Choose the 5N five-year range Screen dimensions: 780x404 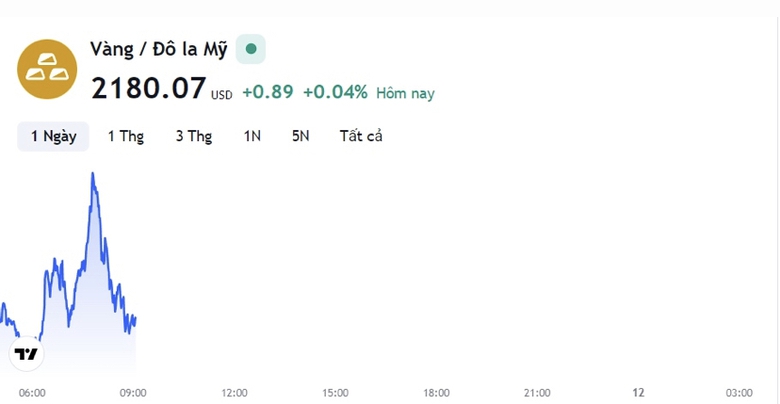[x=301, y=136]
